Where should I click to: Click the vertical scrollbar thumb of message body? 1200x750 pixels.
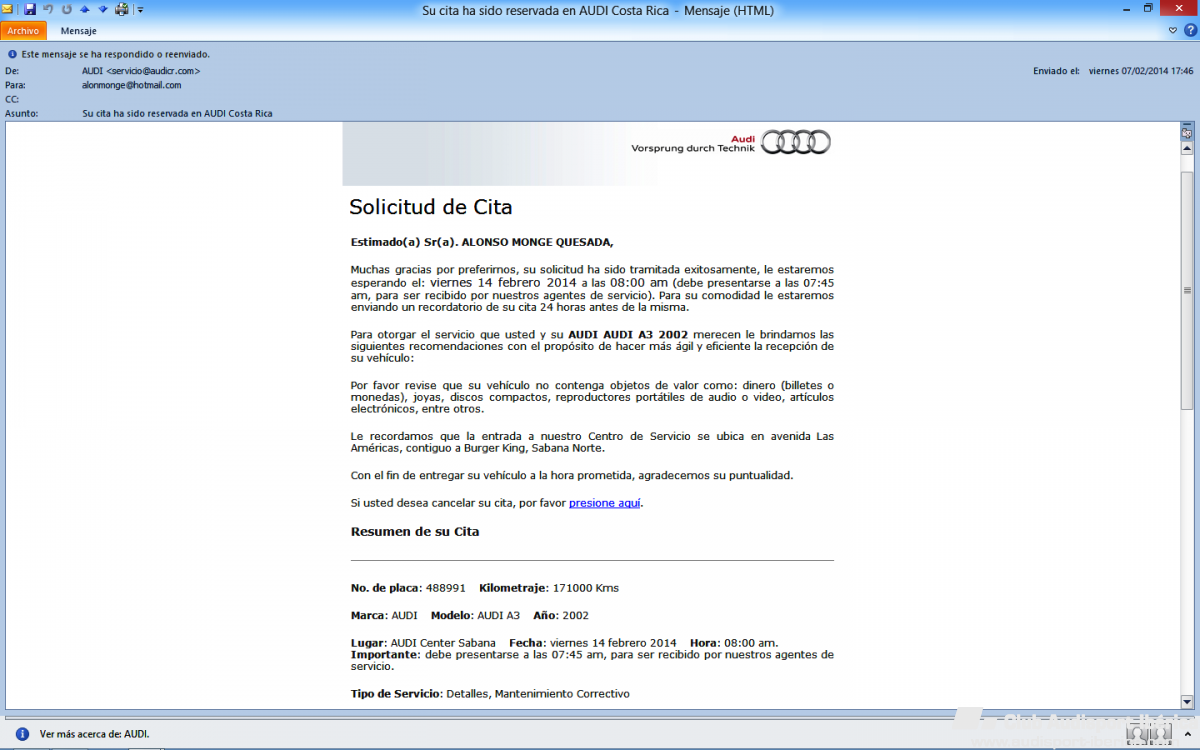(1187, 290)
